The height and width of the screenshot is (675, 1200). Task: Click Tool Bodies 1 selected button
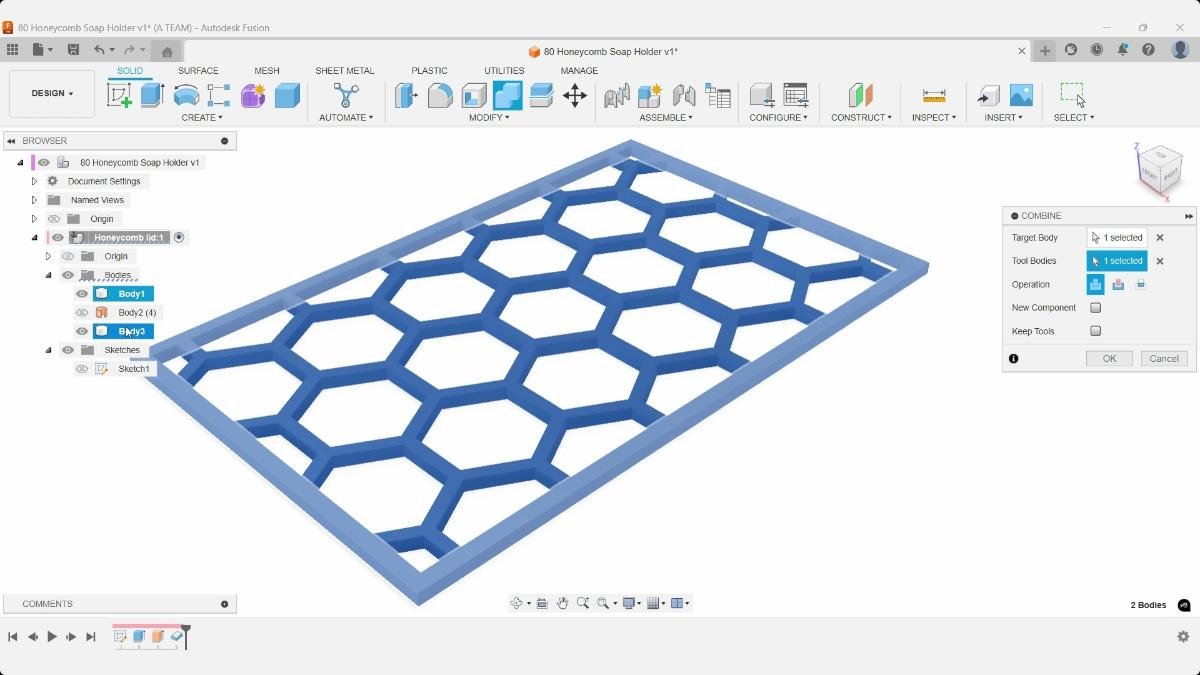tap(1117, 261)
